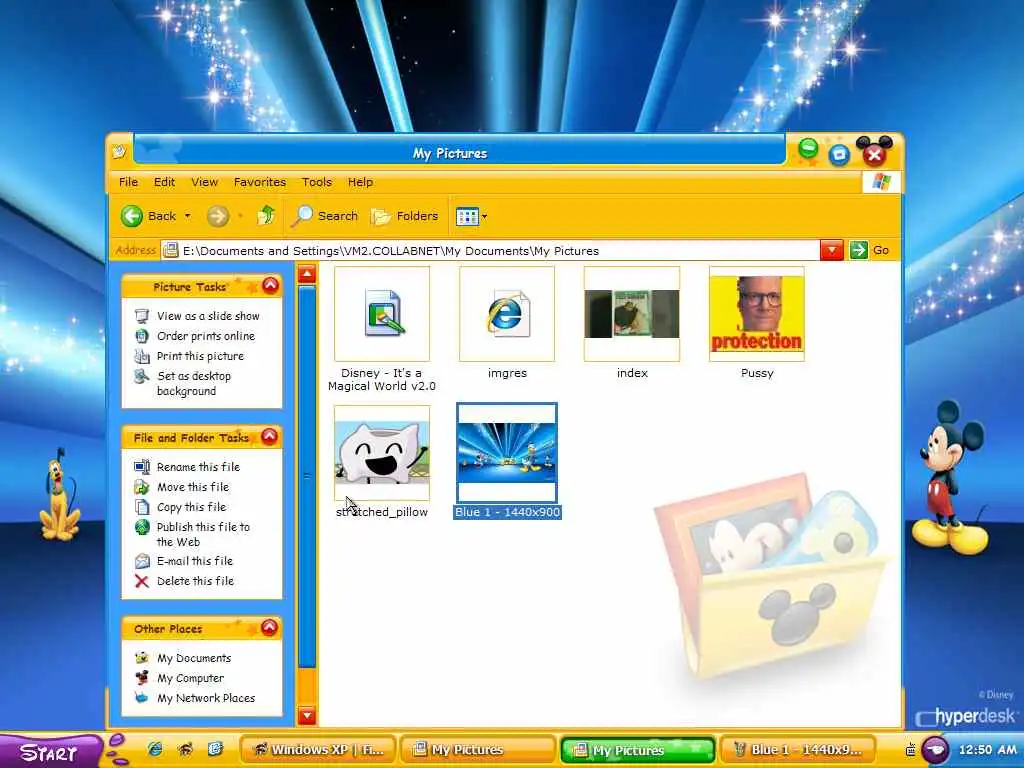
Task: Click the Start button
Action: tap(50, 752)
